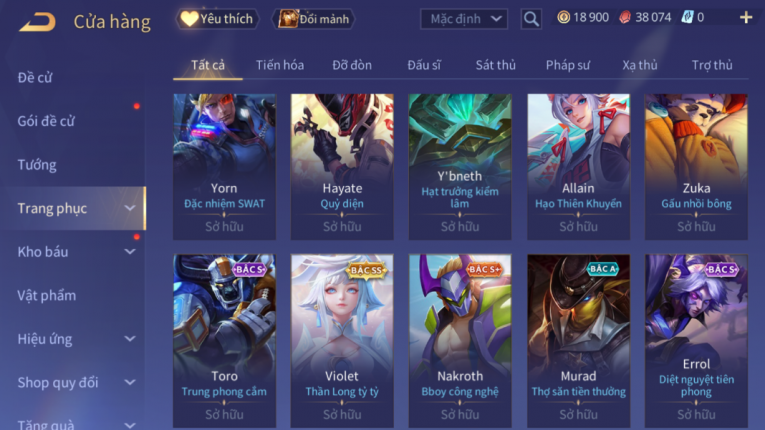Open Gói đề cử in sidebar
The image size is (765, 430).
pos(46,121)
